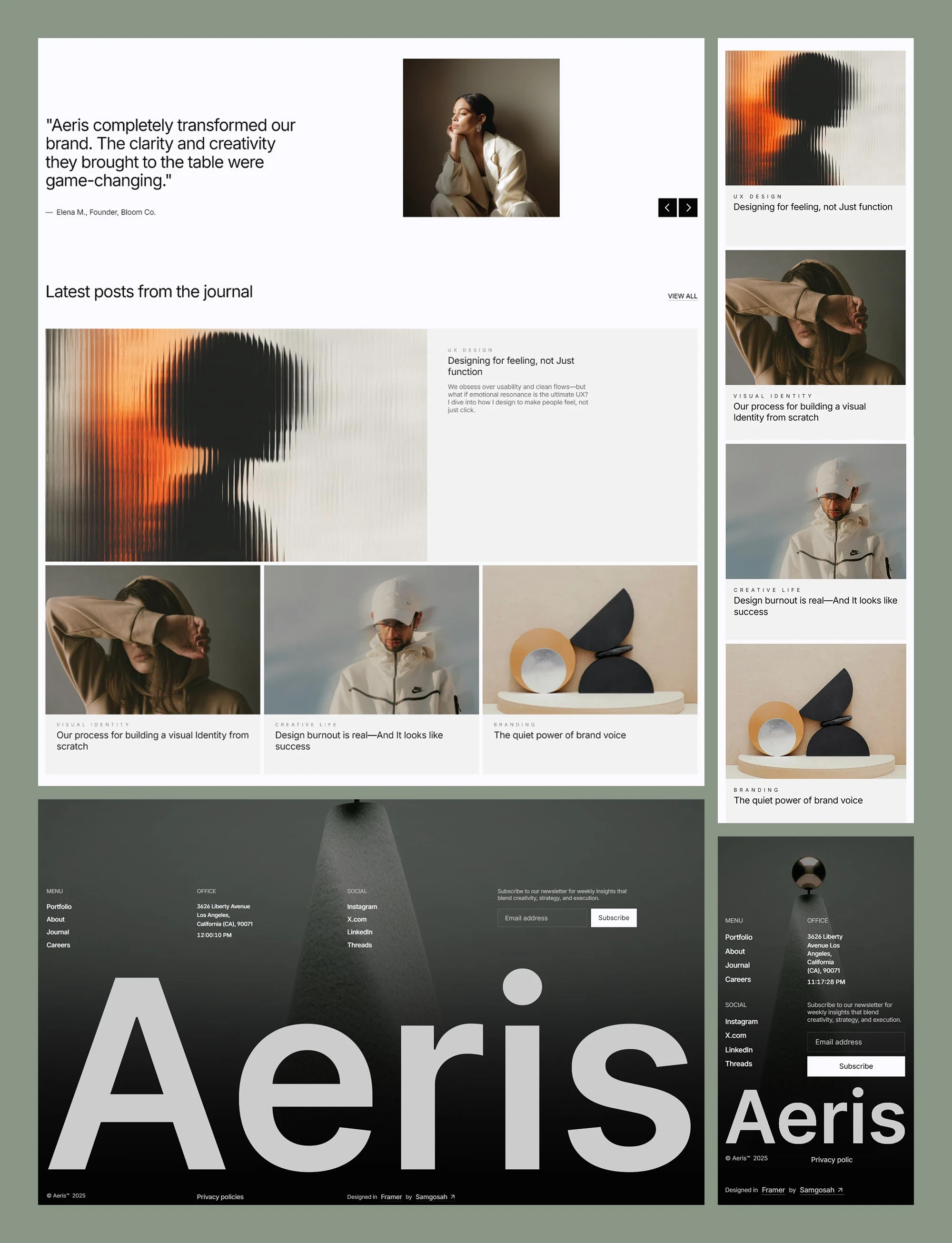This screenshot has width=952, height=1243.
Task: Click the Samgosah external link arrow in desktop footer
Action: click(453, 1196)
